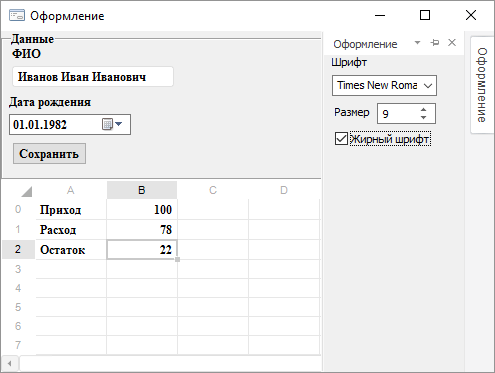Select row header 4
The image size is (495, 373).
[18, 288]
